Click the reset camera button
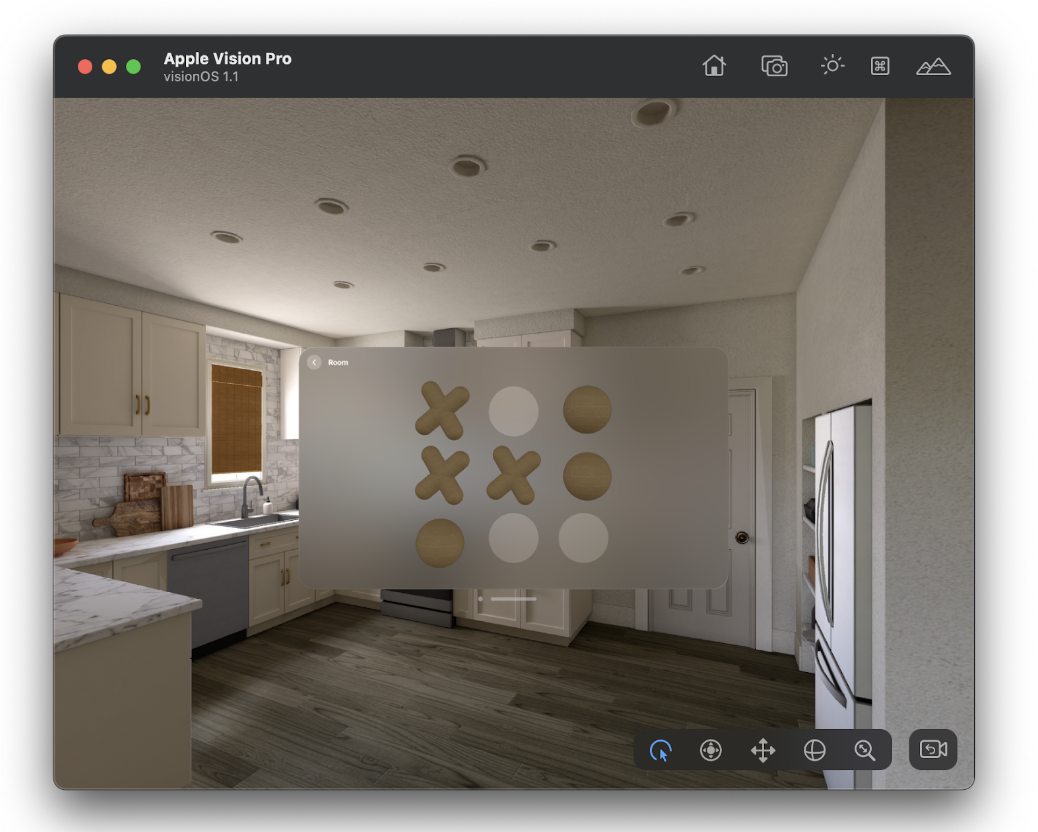Screen dimensions: 1038x832 click(x=933, y=749)
